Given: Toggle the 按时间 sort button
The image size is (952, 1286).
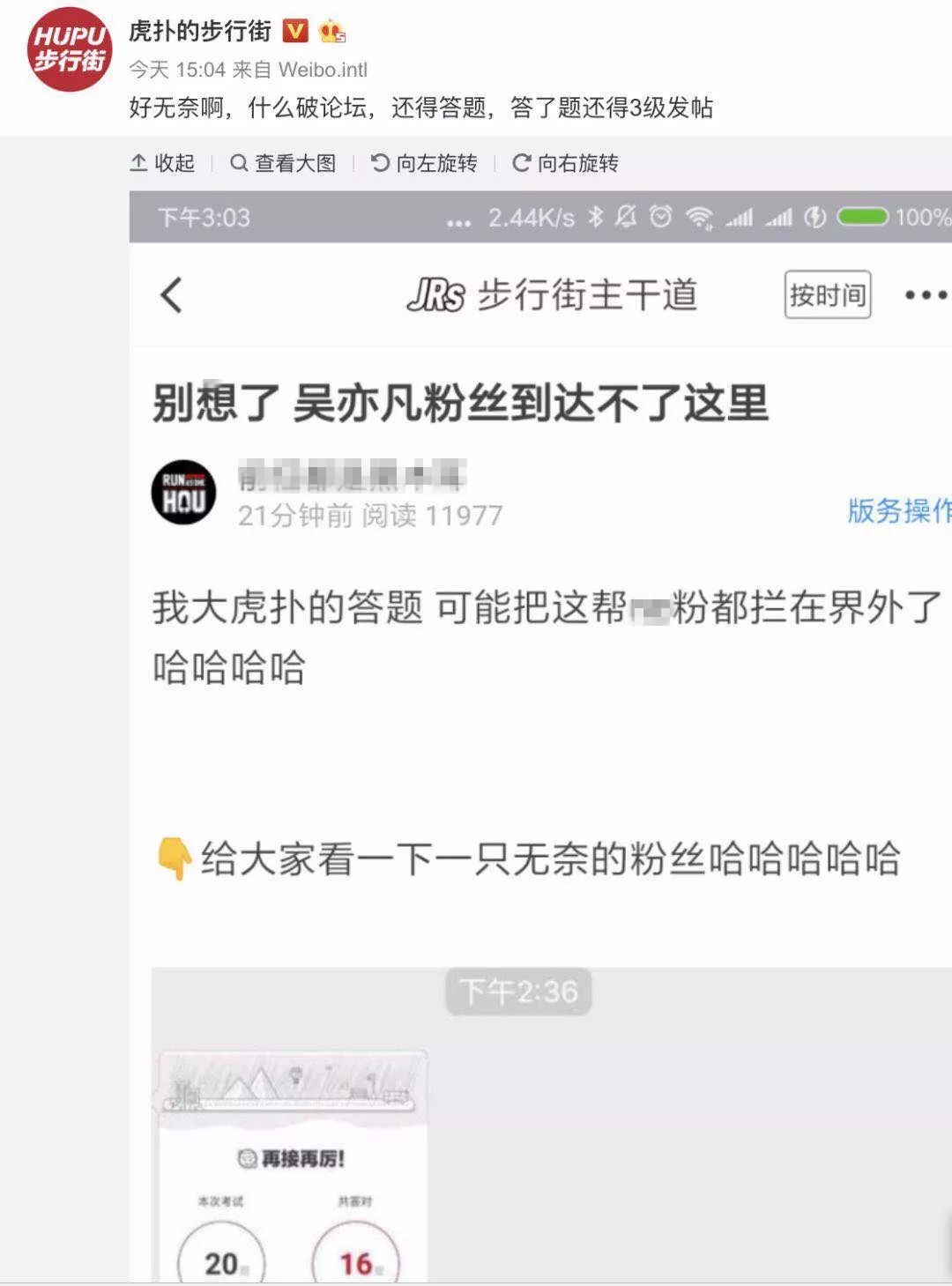Looking at the screenshot, I should (828, 294).
